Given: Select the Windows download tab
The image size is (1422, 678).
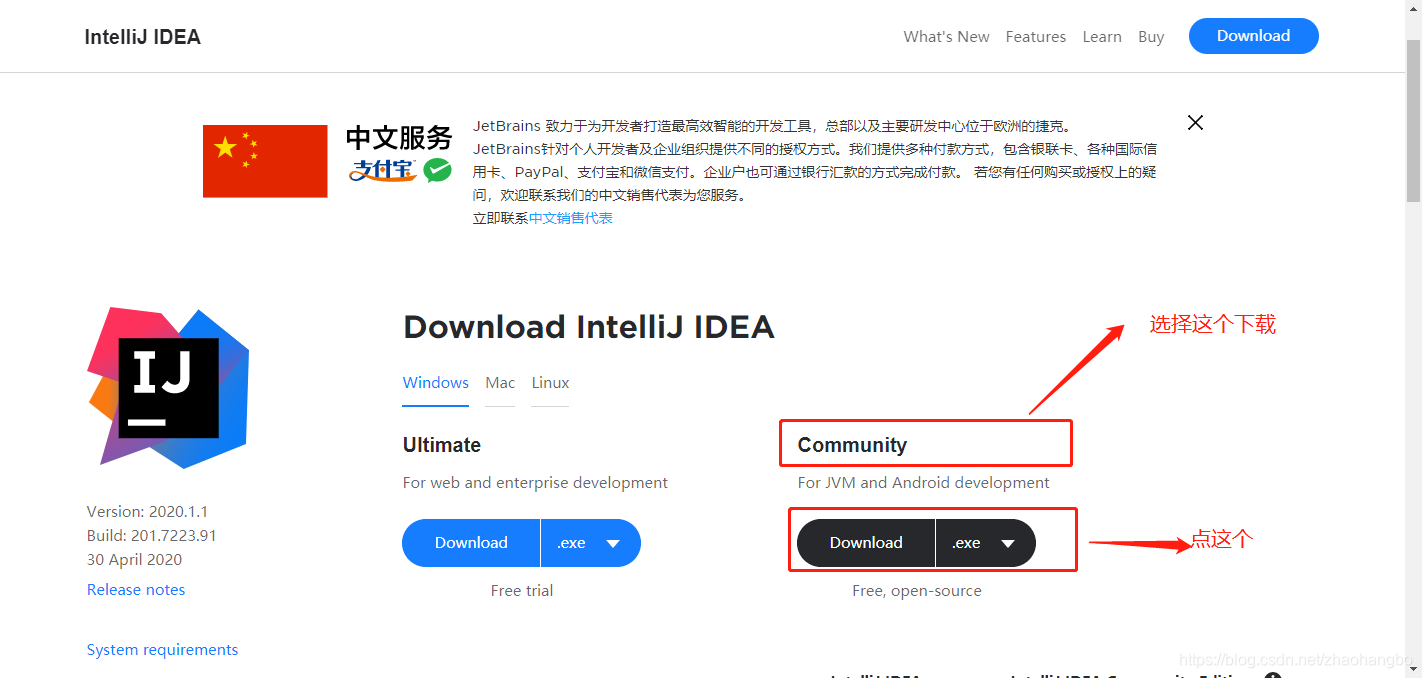Looking at the screenshot, I should tap(435, 383).
